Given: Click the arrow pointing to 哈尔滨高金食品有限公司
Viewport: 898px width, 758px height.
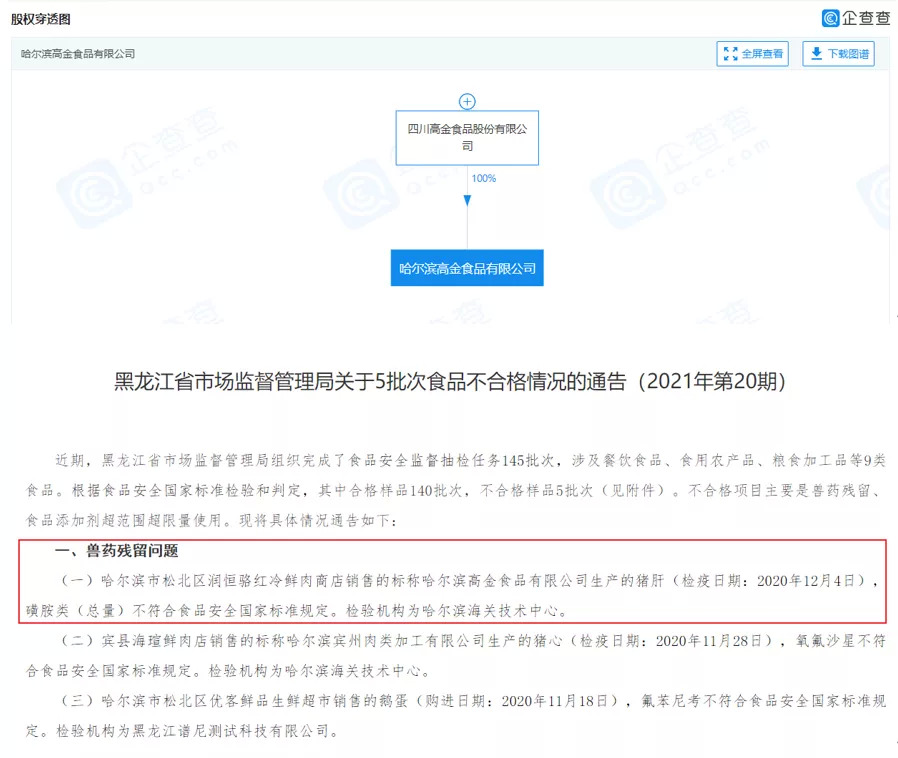Looking at the screenshot, I should tap(467, 200).
